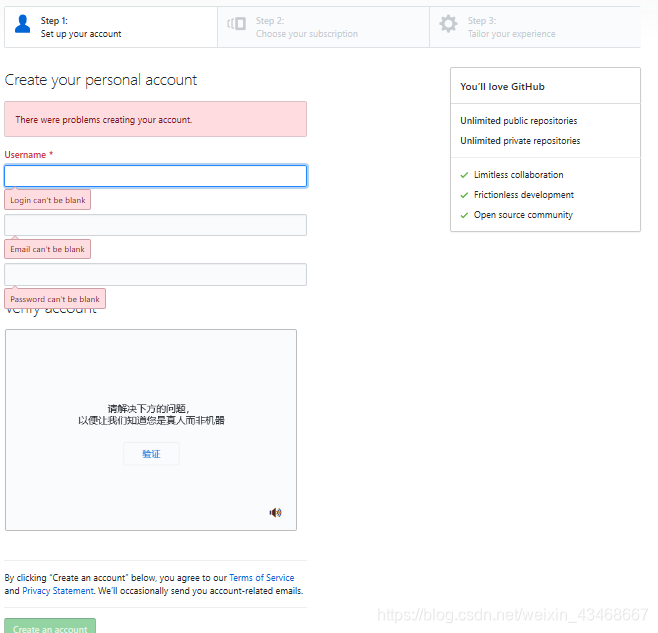This screenshot has height=633, width=658.
Task: Click the 'Password can't be blank' error
Action: [x=55, y=299]
